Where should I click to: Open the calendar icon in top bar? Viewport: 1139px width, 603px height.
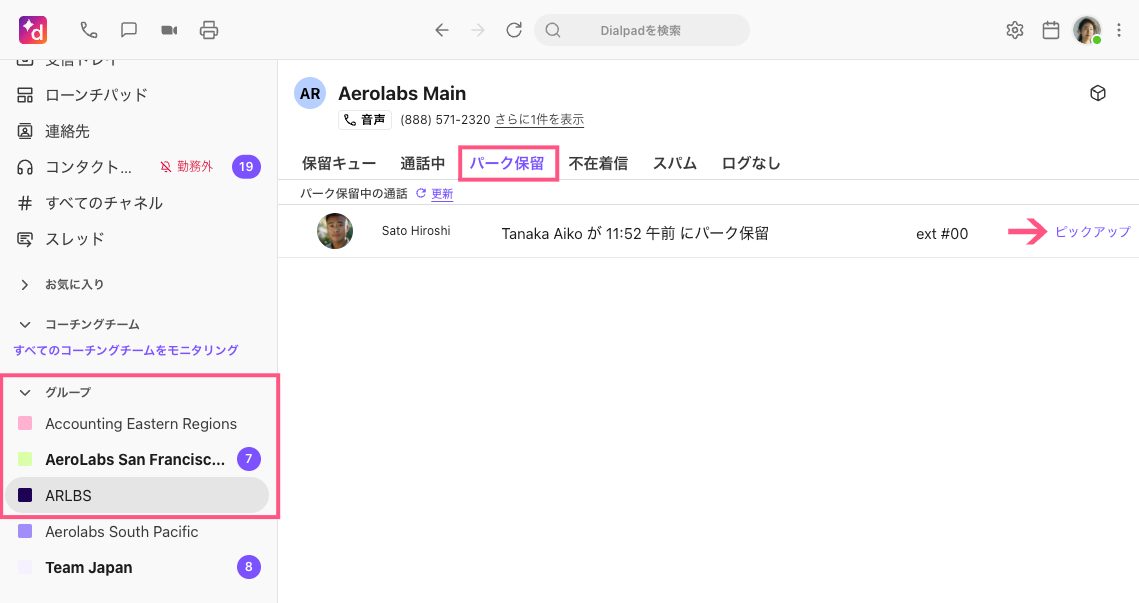[x=1050, y=30]
